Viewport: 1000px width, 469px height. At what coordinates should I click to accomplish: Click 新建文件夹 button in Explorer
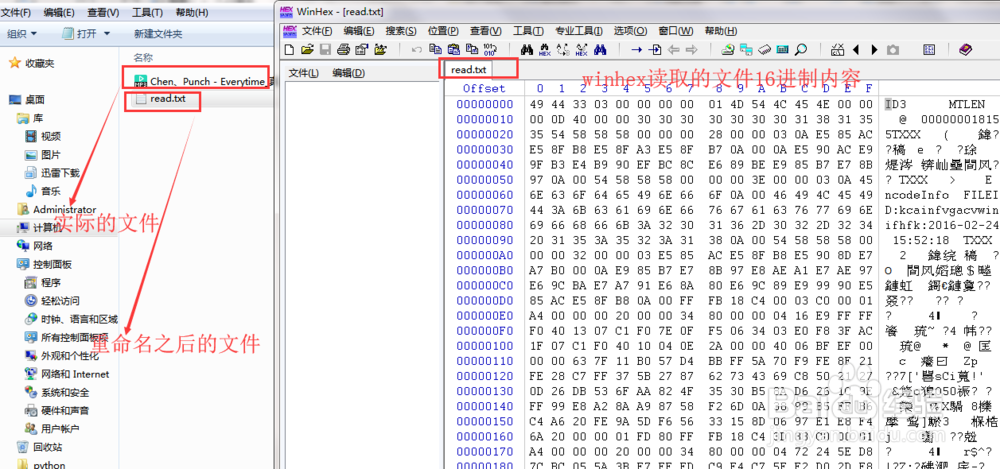[x=158, y=33]
